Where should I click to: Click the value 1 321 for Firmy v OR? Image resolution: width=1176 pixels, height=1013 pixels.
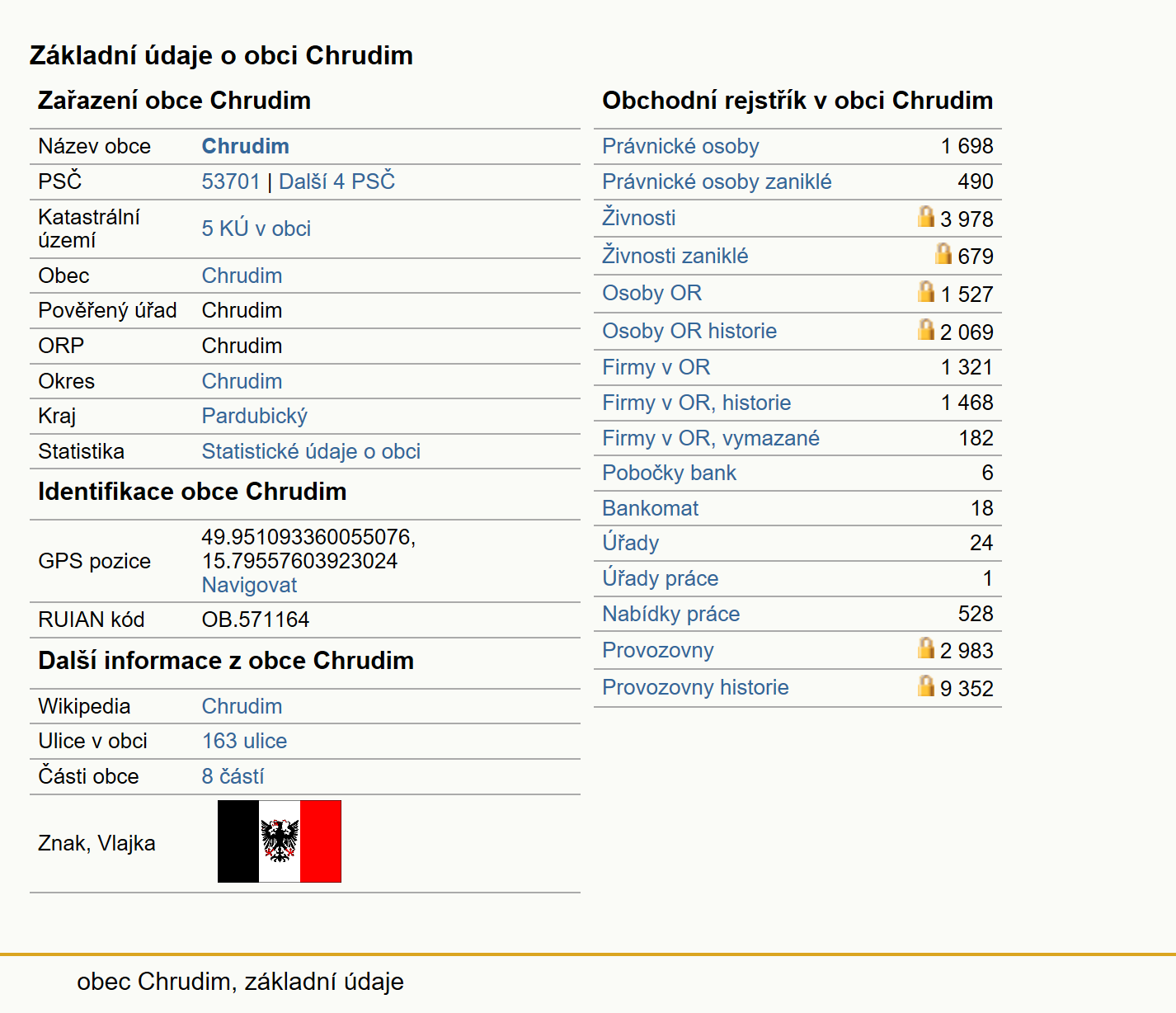tap(967, 367)
